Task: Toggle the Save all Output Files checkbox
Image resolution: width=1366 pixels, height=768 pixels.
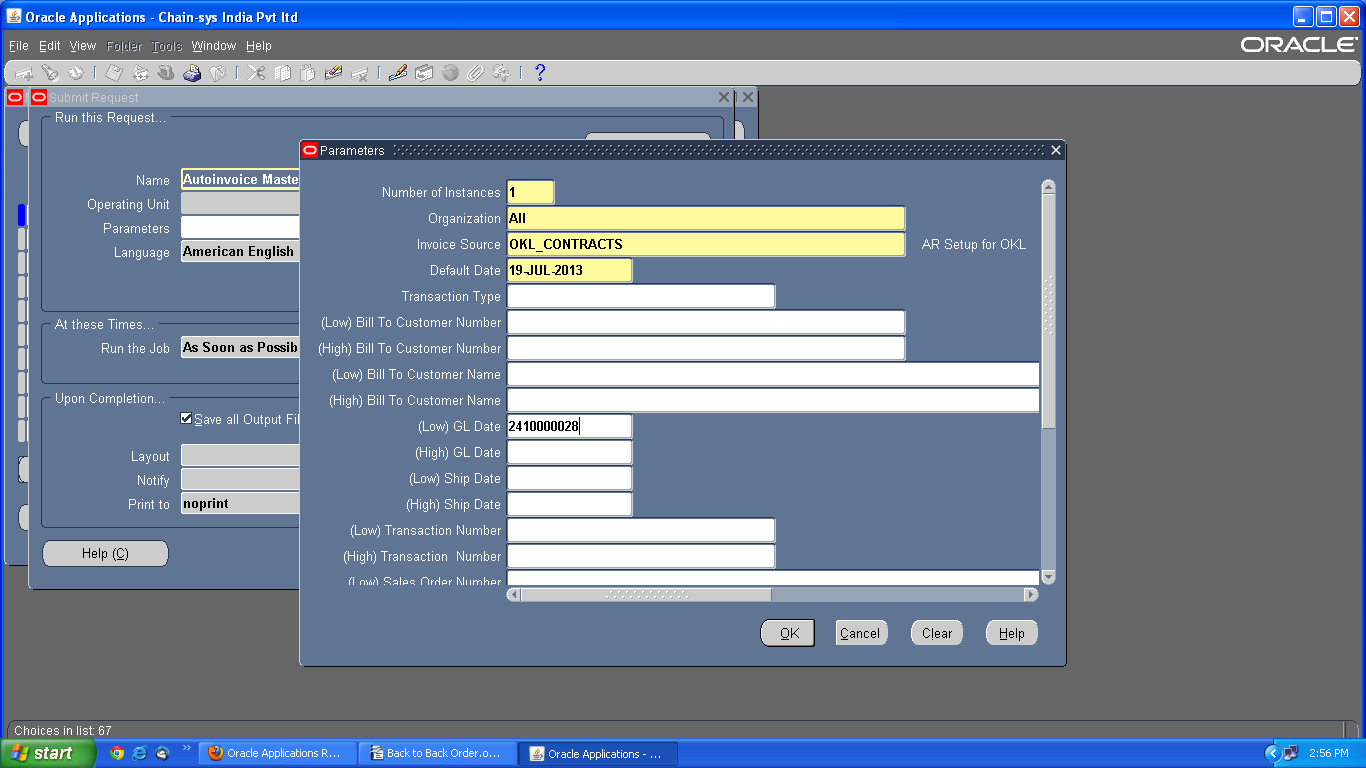Action: 186,419
